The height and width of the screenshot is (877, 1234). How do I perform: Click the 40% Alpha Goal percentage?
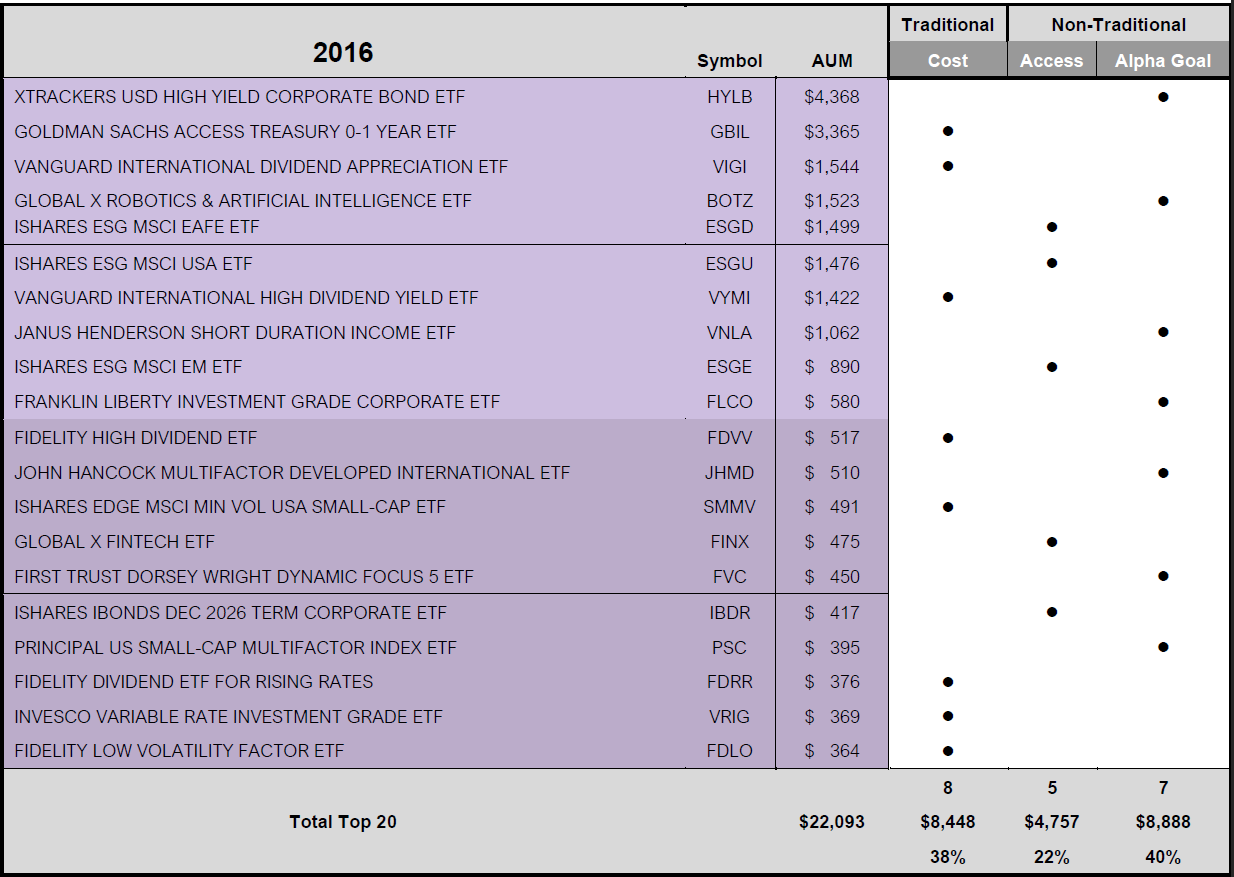point(1163,857)
